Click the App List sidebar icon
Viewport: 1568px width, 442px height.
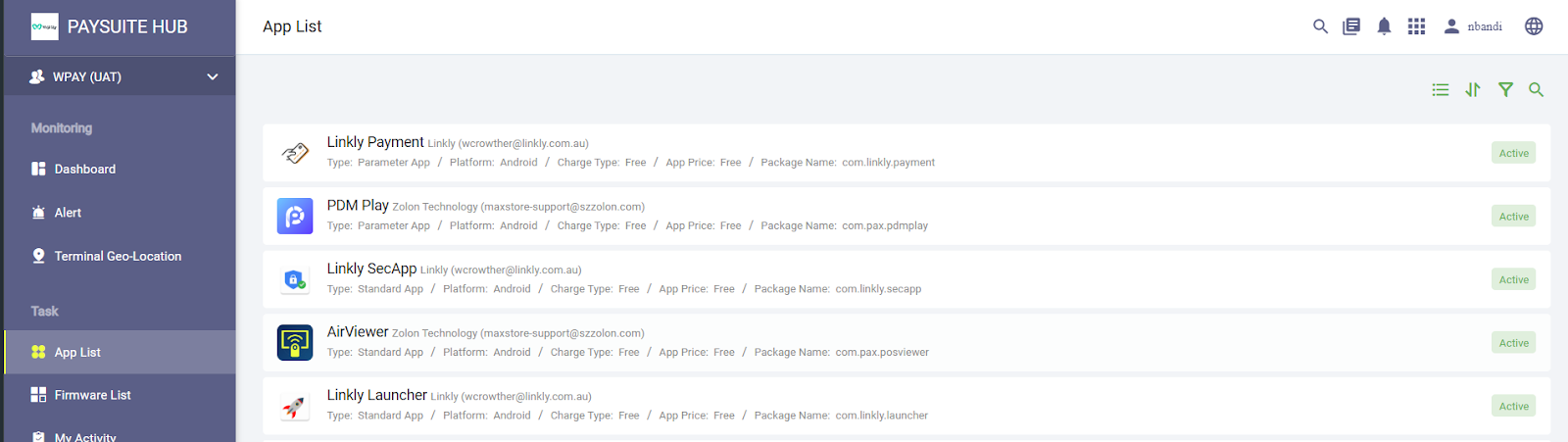point(38,352)
